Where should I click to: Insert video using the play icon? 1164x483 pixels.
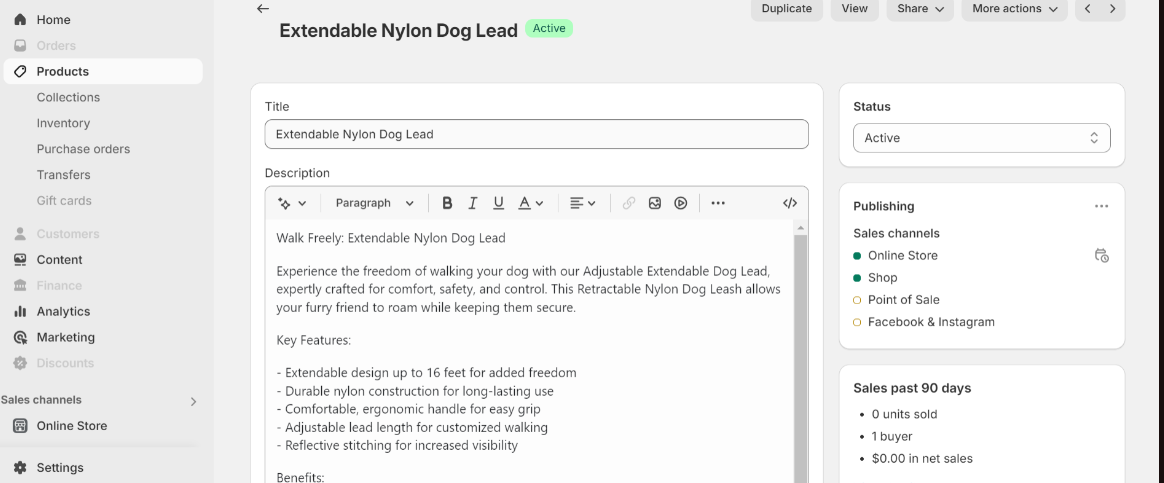681,203
